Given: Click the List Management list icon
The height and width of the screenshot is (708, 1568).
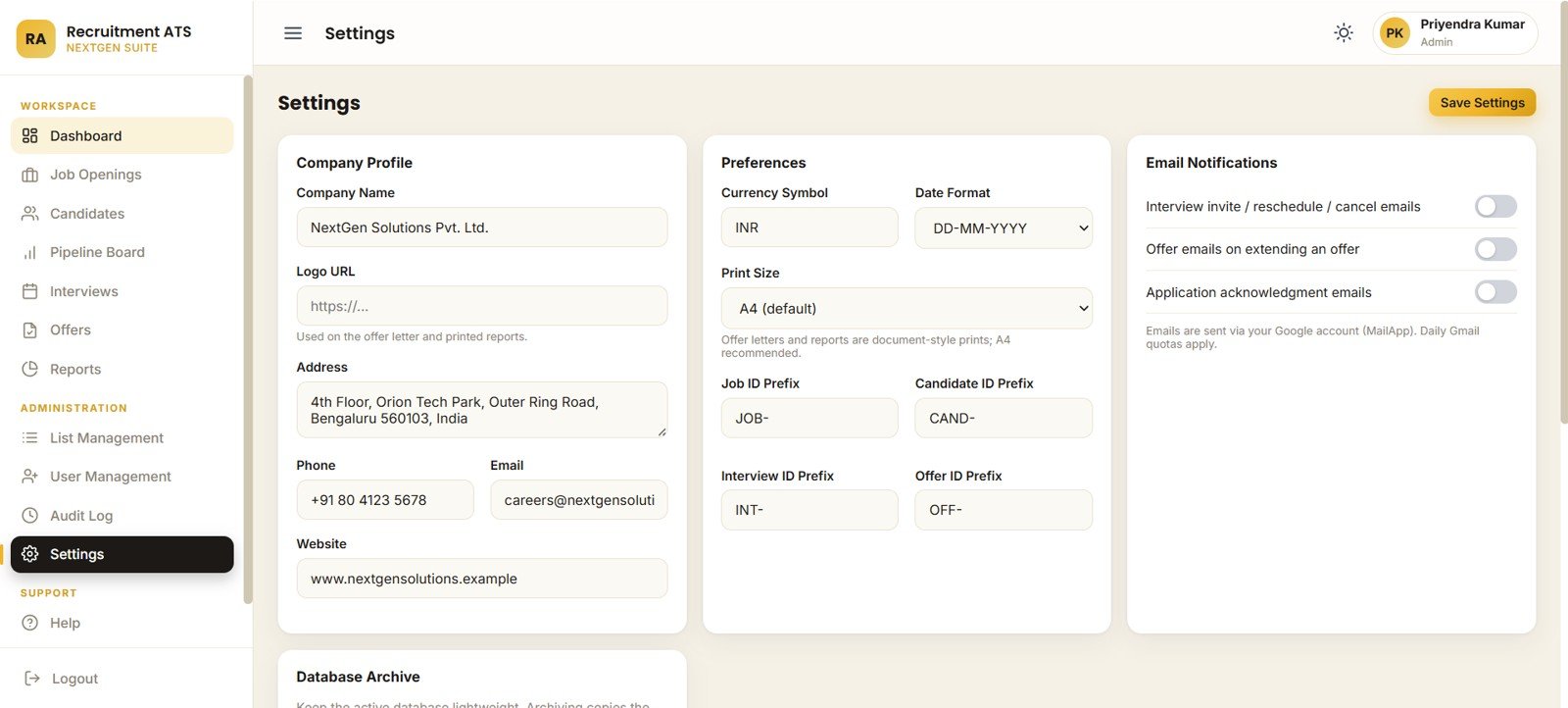Looking at the screenshot, I should click(x=30, y=437).
